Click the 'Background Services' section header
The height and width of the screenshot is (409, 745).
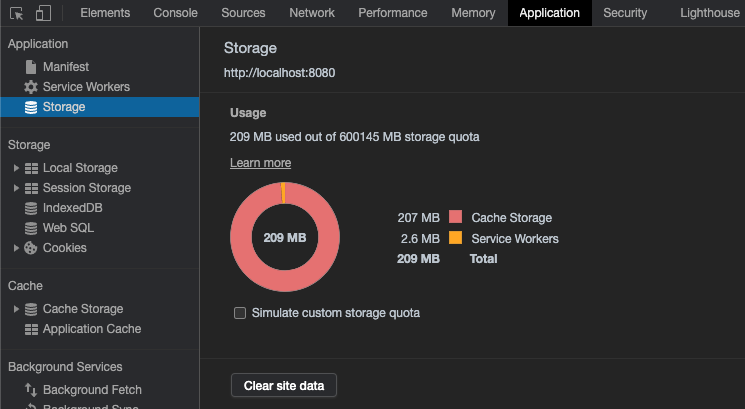pos(65,367)
